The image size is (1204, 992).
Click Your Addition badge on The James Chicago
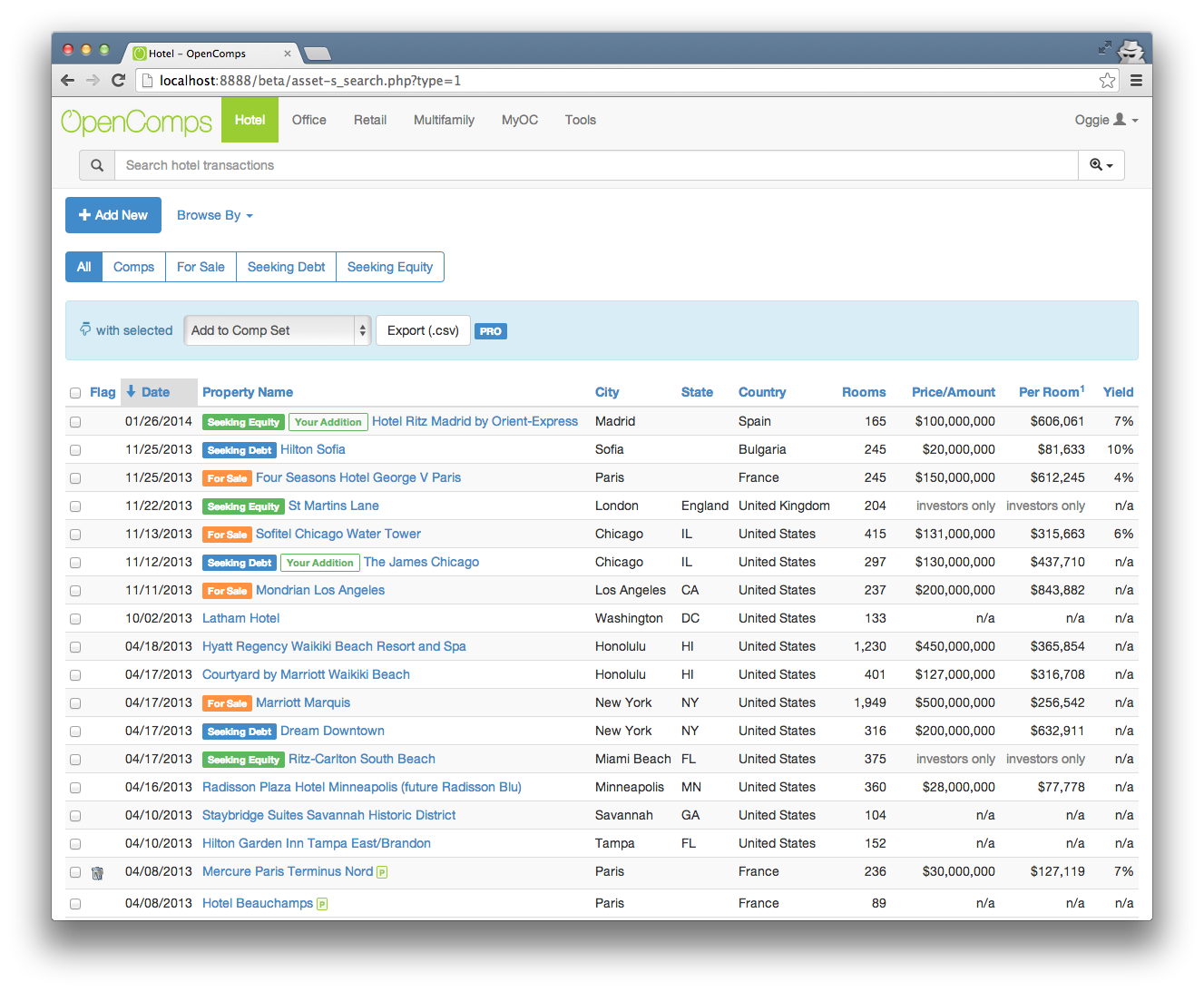320,563
